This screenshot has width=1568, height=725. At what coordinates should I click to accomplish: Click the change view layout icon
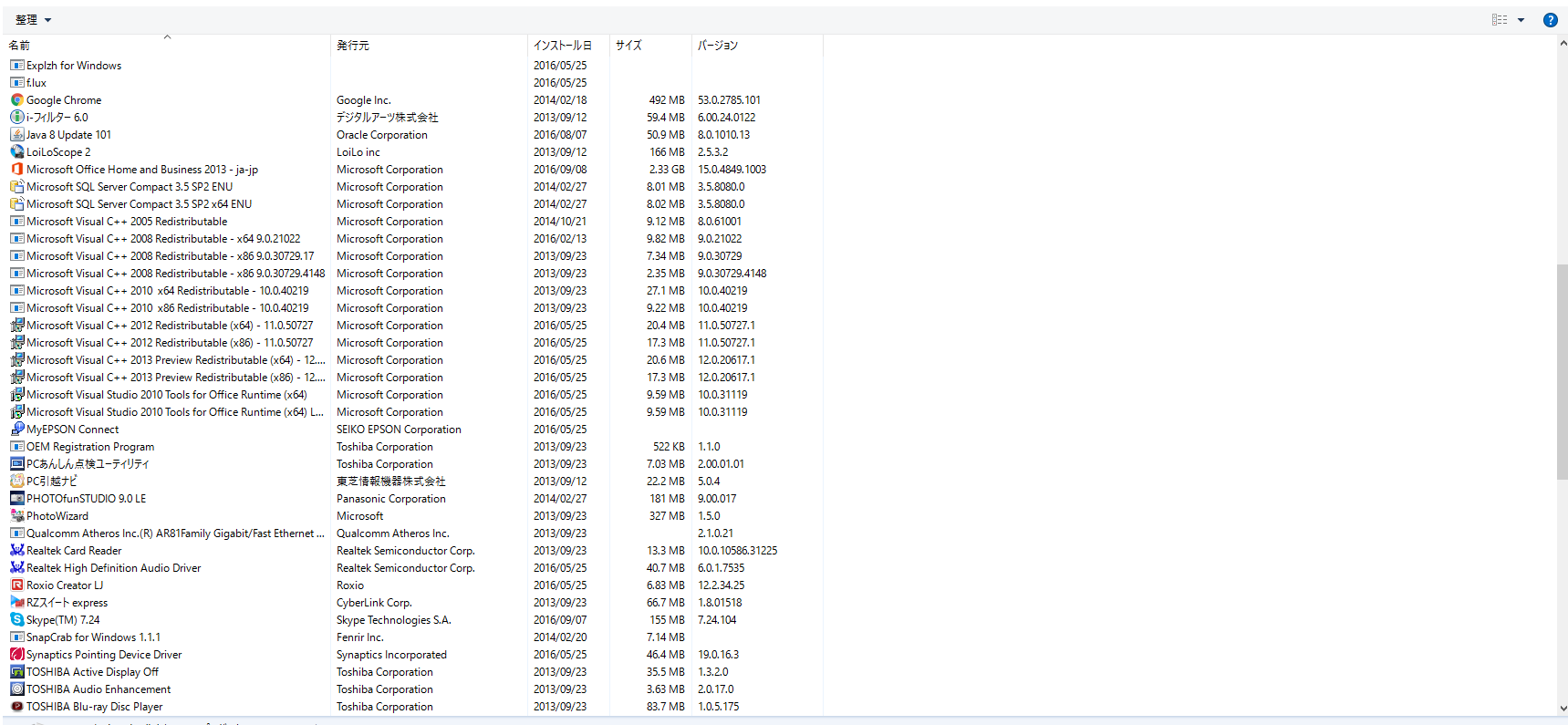point(1500,20)
